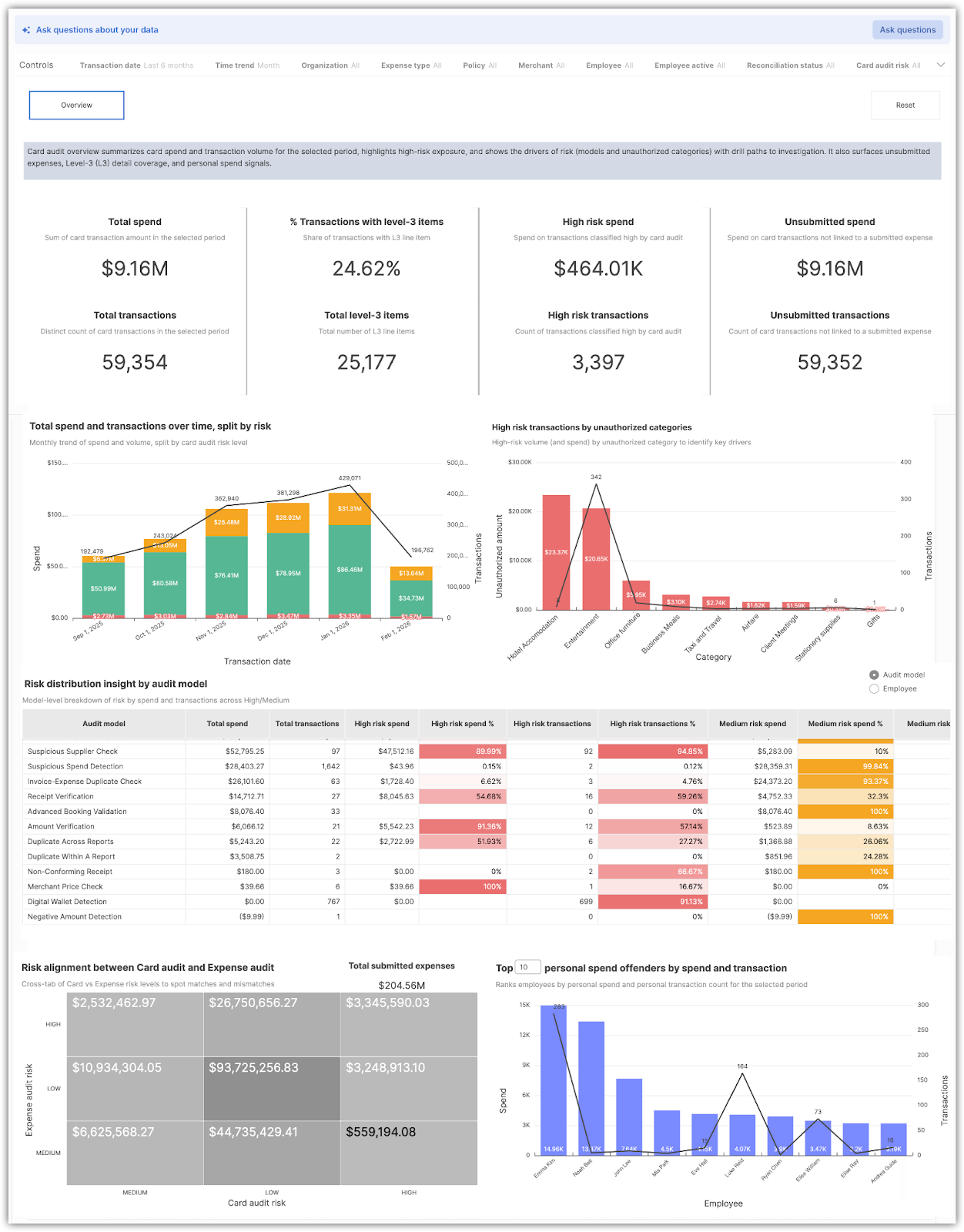Click the Hotel Accommodation bar in unauthorized chart
Image resolution: width=964 pixels, height=1232 pixels.
pos(556,552)
